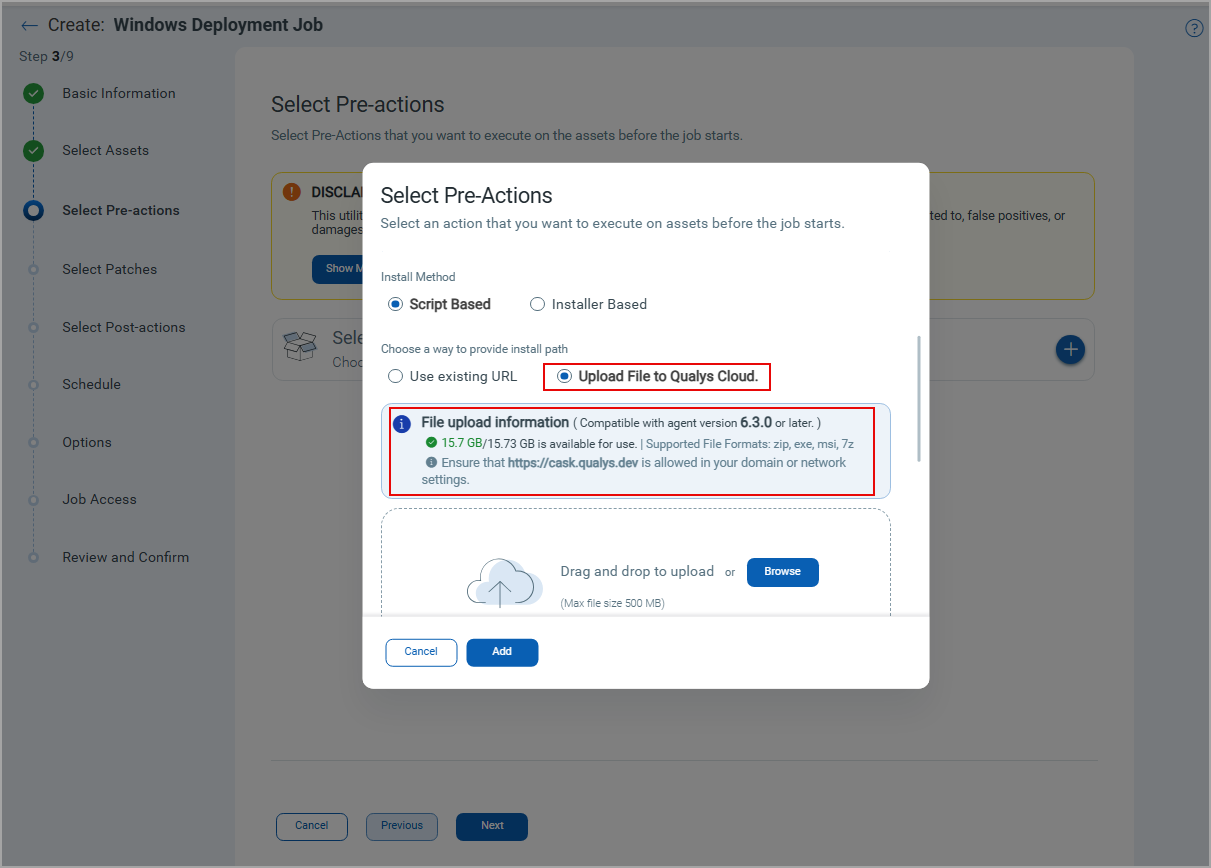The width and height of the screenshot is (1211, 868).
Task: Click the blue plus add action button
Action: (x=1071, y=350)
